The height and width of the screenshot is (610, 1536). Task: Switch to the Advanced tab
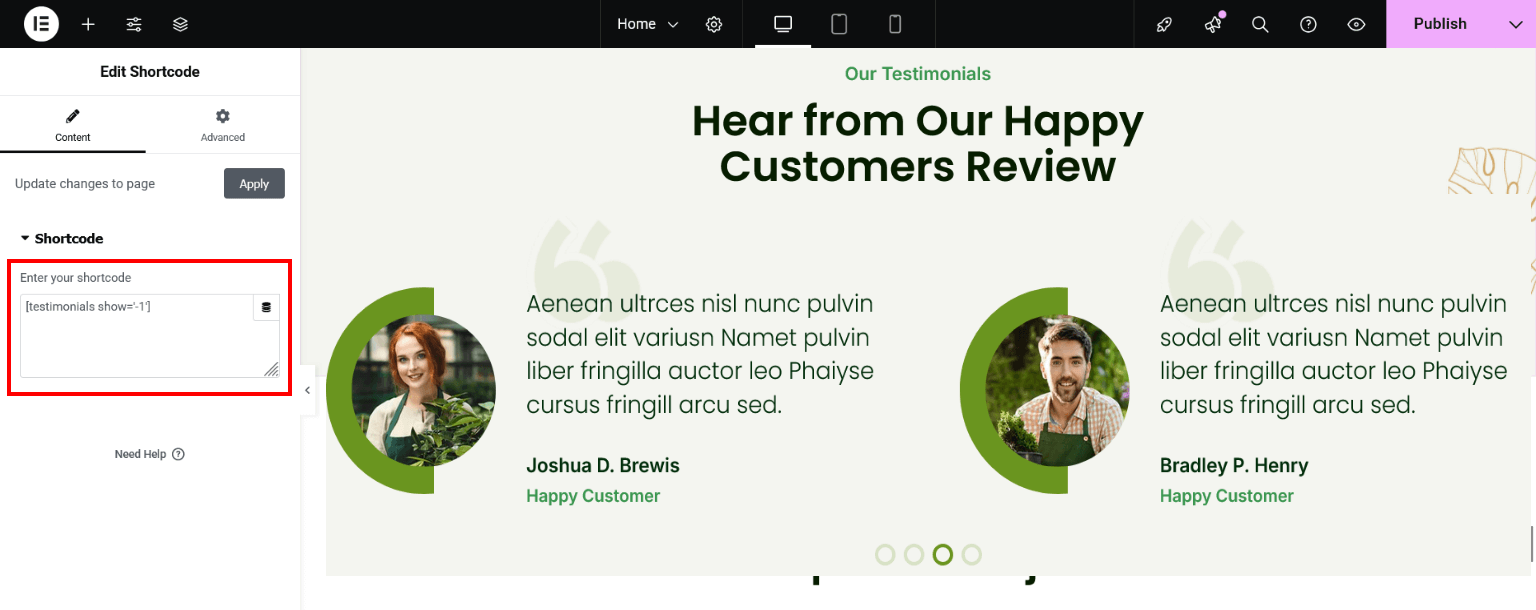[x=222, y=125]
